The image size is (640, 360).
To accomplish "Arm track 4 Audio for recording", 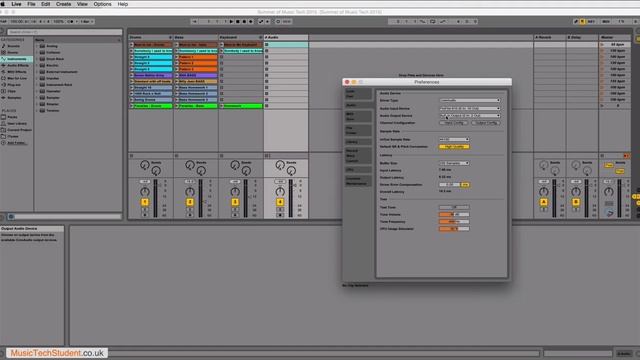I will pos(280,215).
